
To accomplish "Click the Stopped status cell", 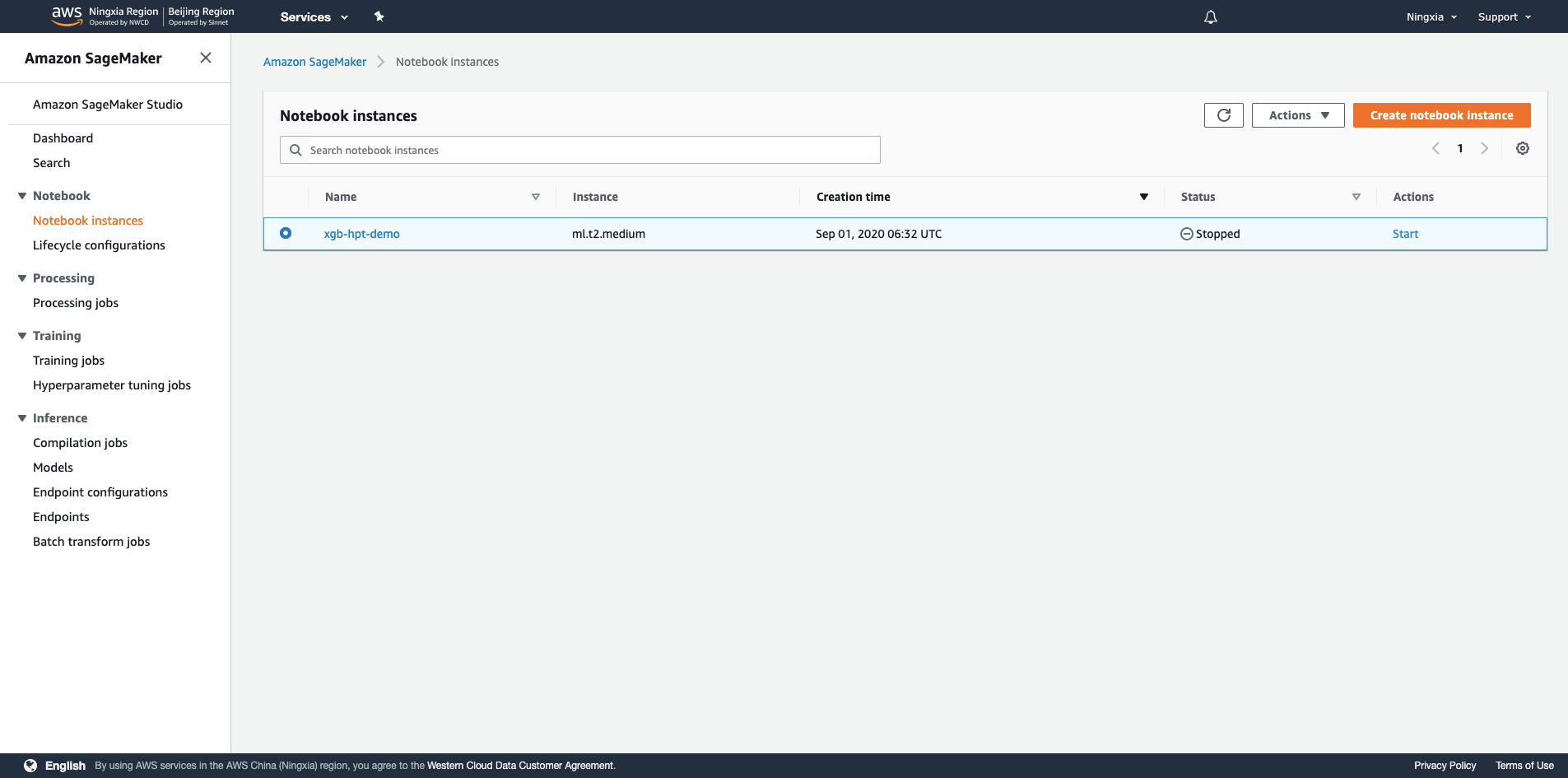I will point(1210,234).
